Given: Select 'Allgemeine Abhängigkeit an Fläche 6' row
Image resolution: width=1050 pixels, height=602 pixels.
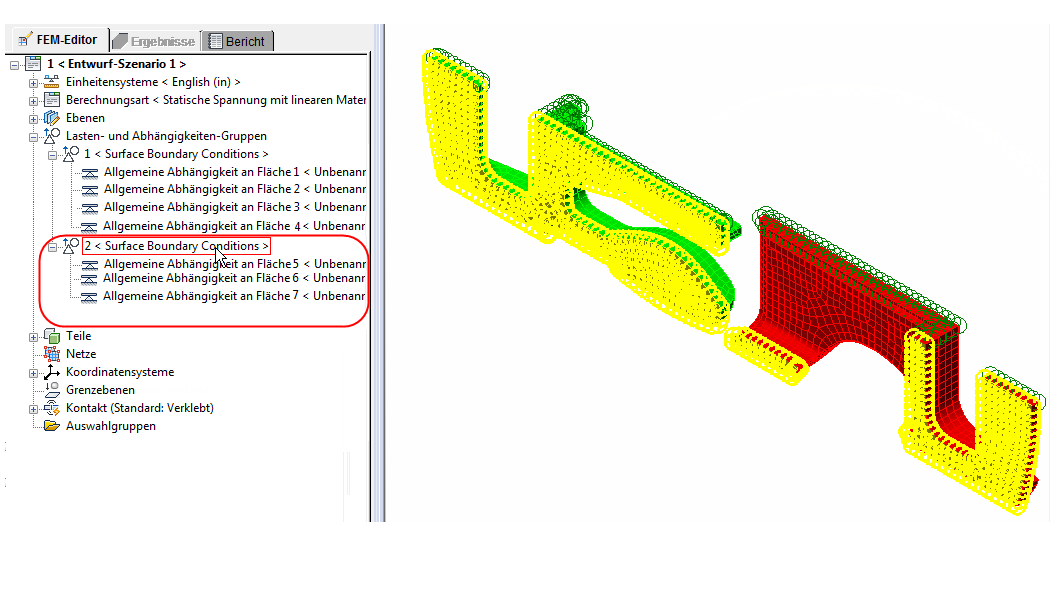Looking at the screenshot, I should tap(234, 278).
